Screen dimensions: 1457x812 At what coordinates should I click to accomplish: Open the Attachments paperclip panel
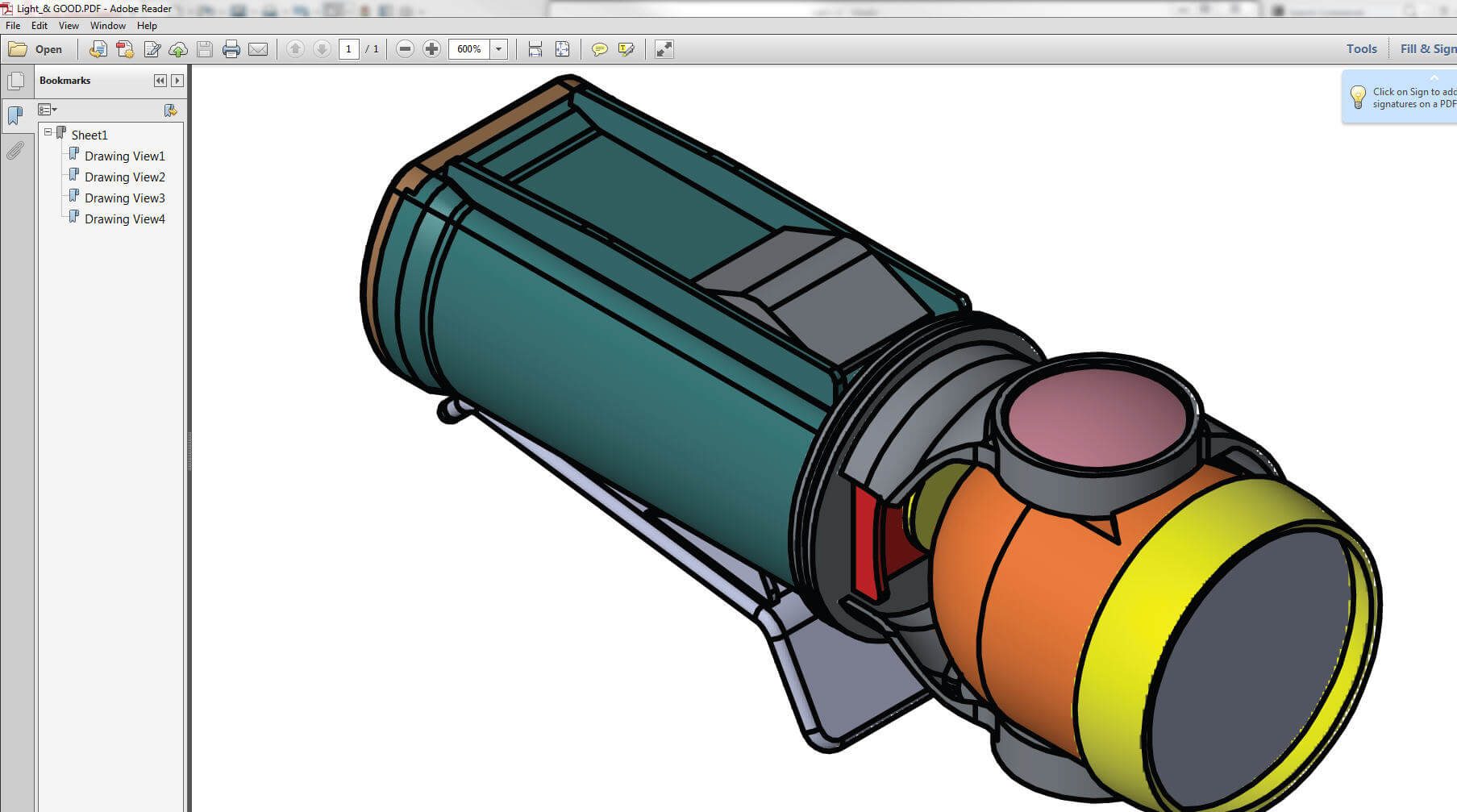(15, 151)
